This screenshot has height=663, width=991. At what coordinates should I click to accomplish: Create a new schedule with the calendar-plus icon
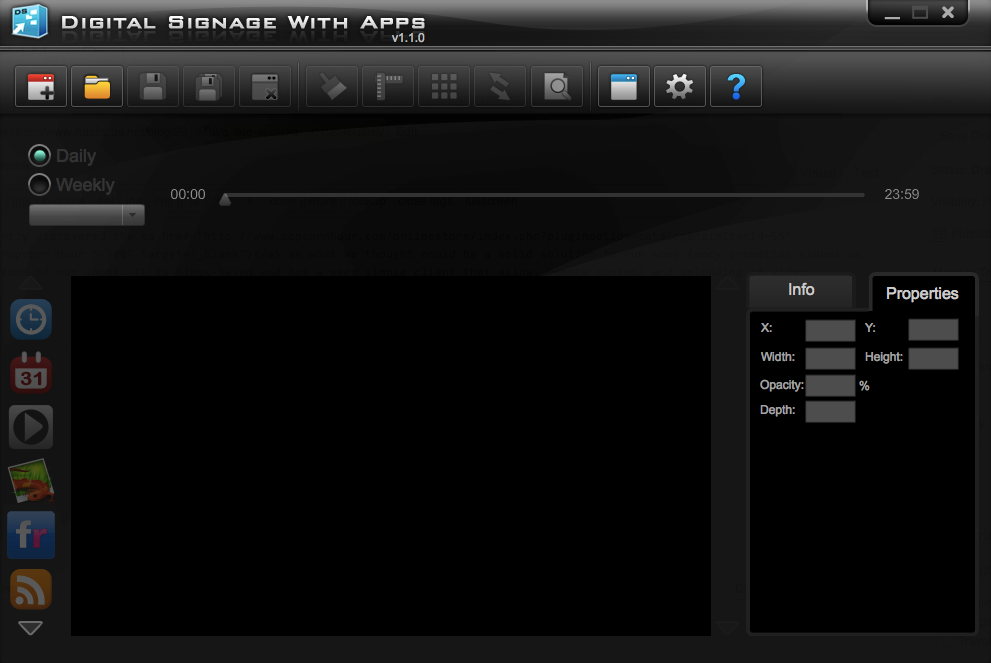coord(41,87)
